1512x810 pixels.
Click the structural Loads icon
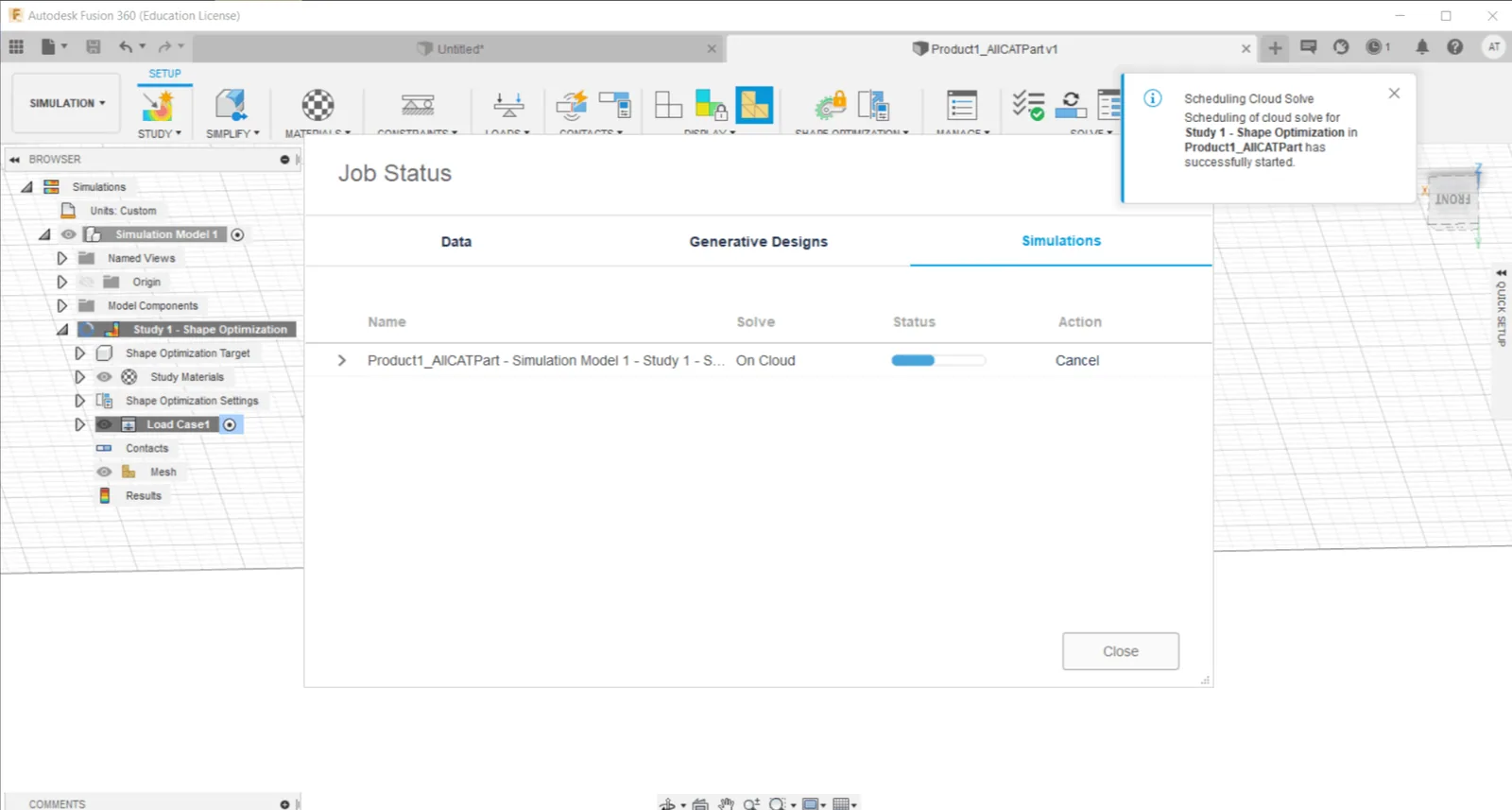508,105
